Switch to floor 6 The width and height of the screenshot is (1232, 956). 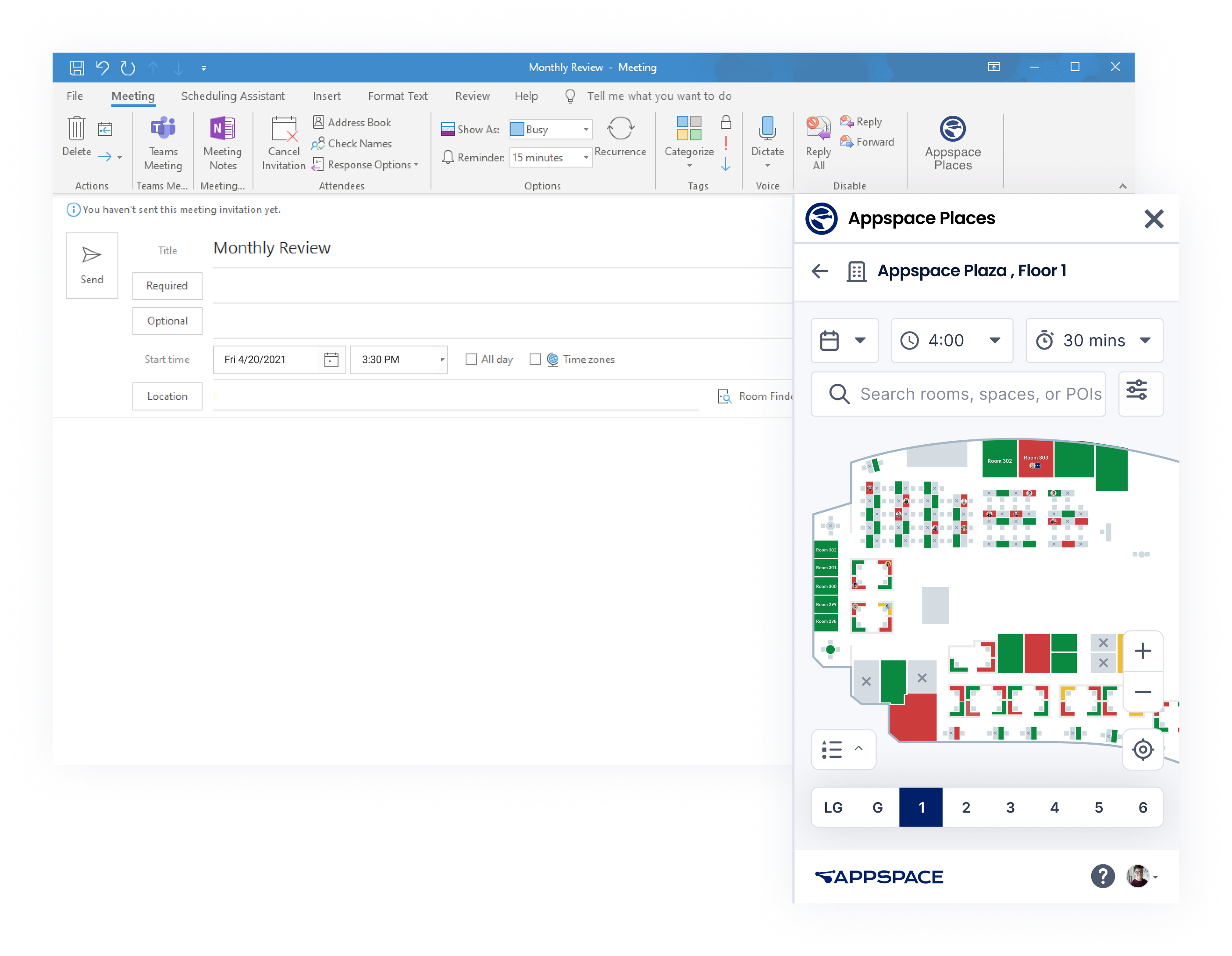pyautogui.click(x=1143, y=808)
